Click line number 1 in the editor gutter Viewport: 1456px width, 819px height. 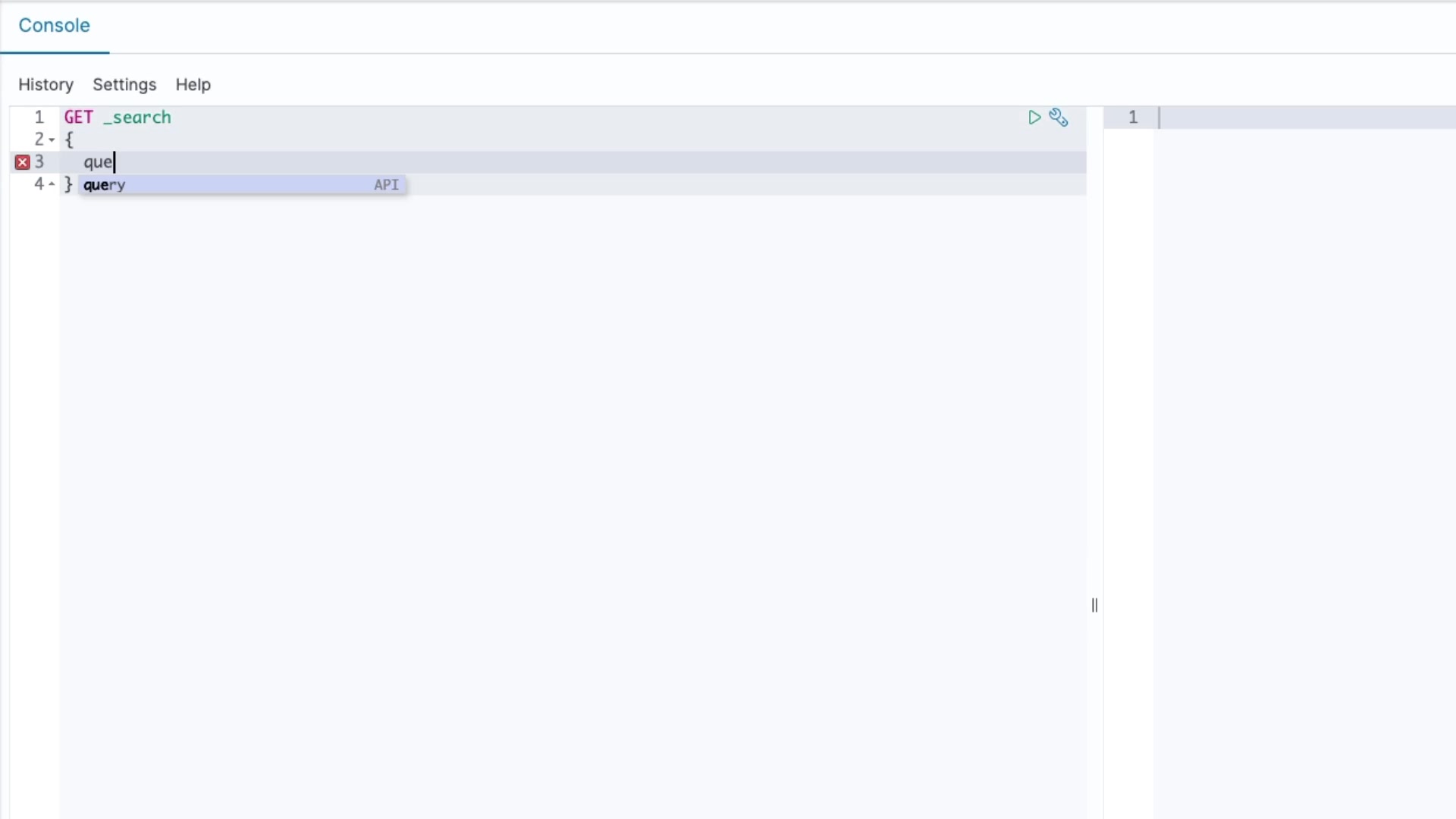39,118
